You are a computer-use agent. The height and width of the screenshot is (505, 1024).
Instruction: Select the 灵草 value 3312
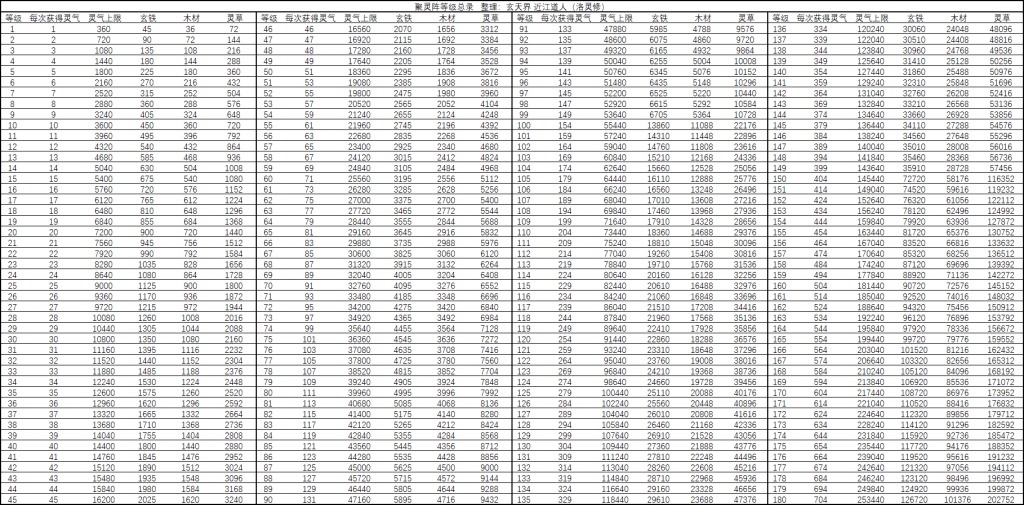(x=489, y=30)
